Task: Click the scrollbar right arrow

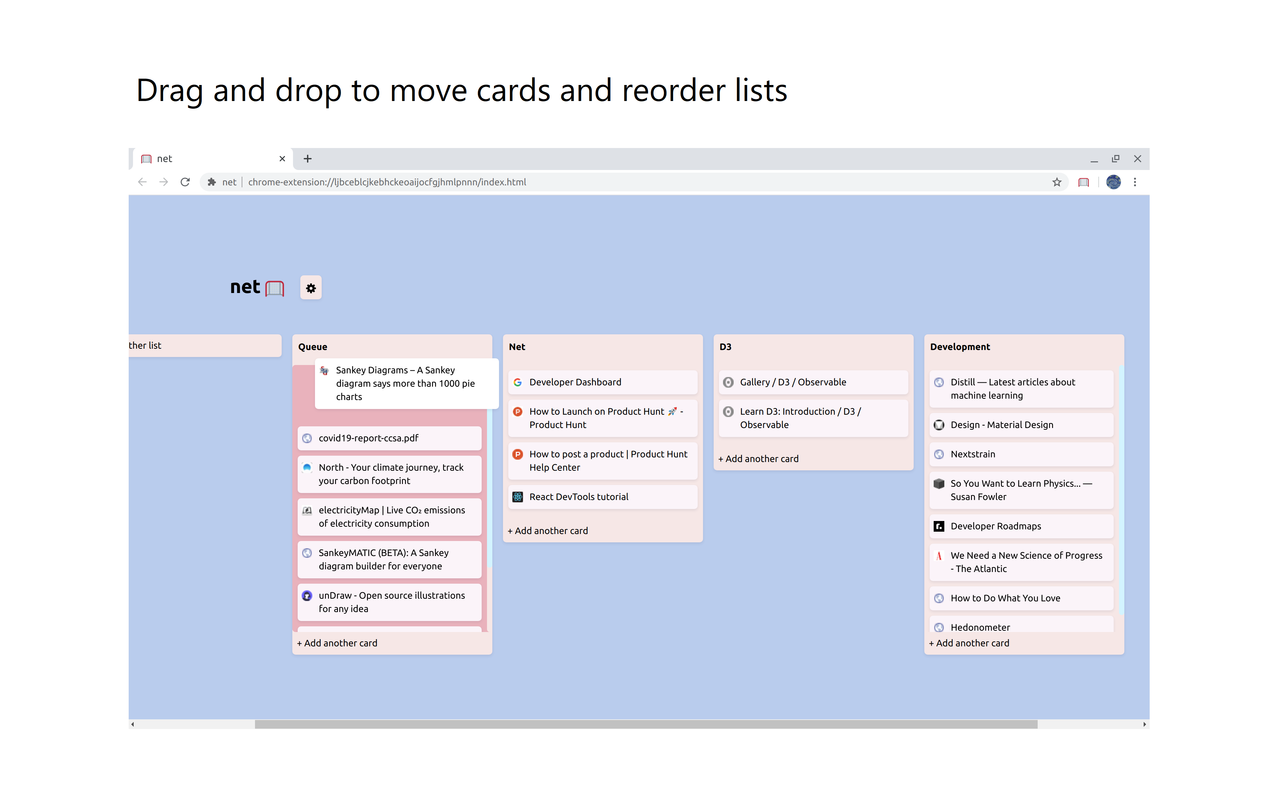Action: (x=1145, y=724)
